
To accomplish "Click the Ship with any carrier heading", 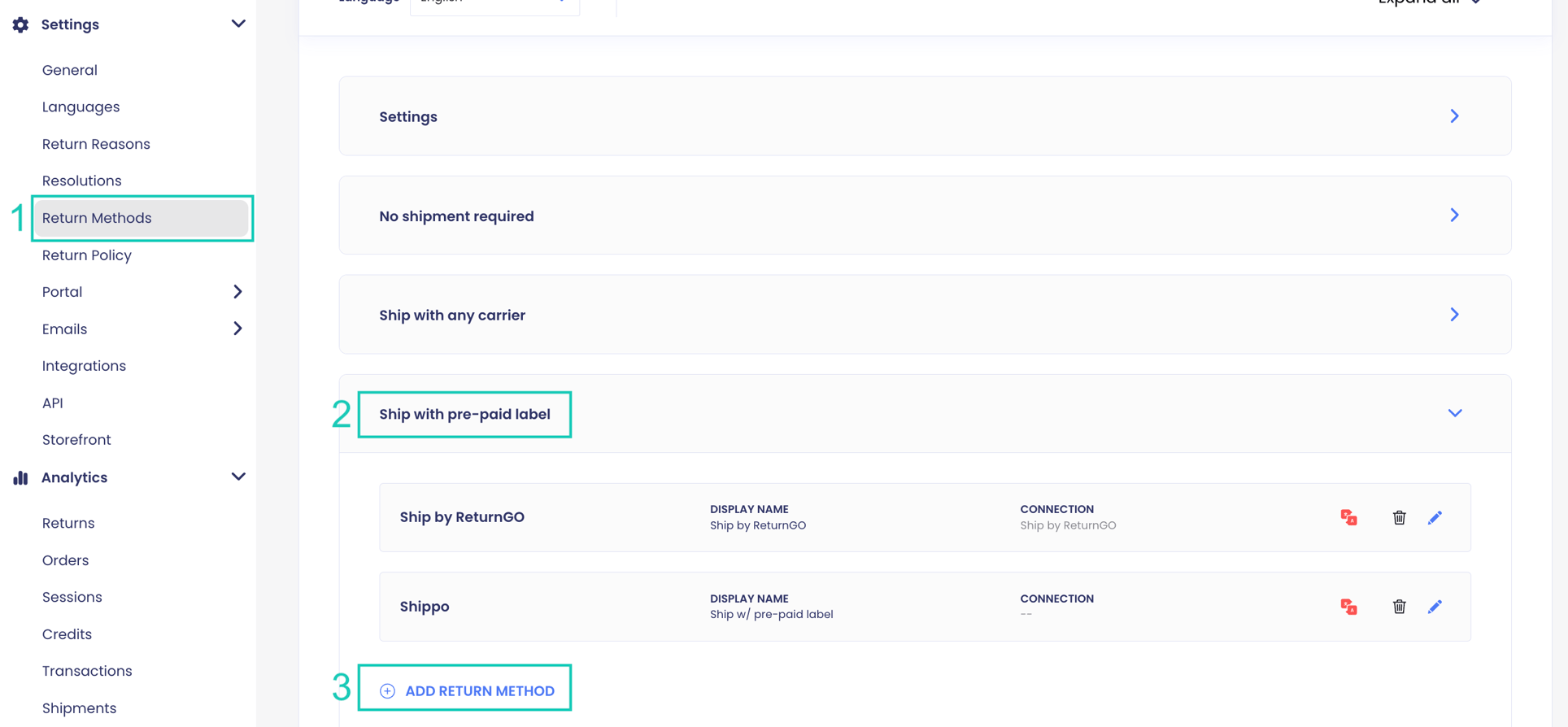I will coord(452,315).
